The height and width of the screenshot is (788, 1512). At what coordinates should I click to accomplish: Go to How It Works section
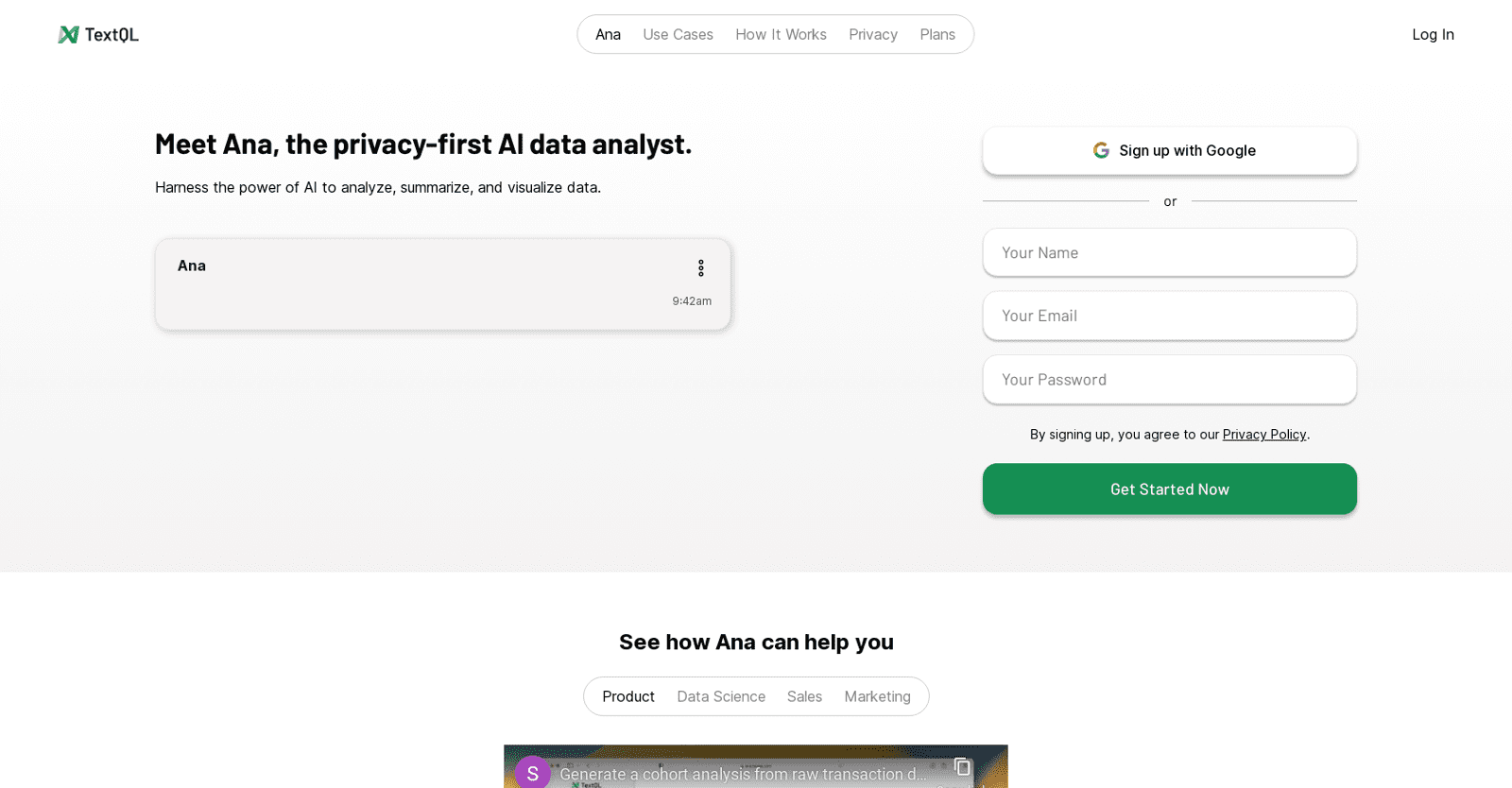pyautogui.click(x=781, y=35)
